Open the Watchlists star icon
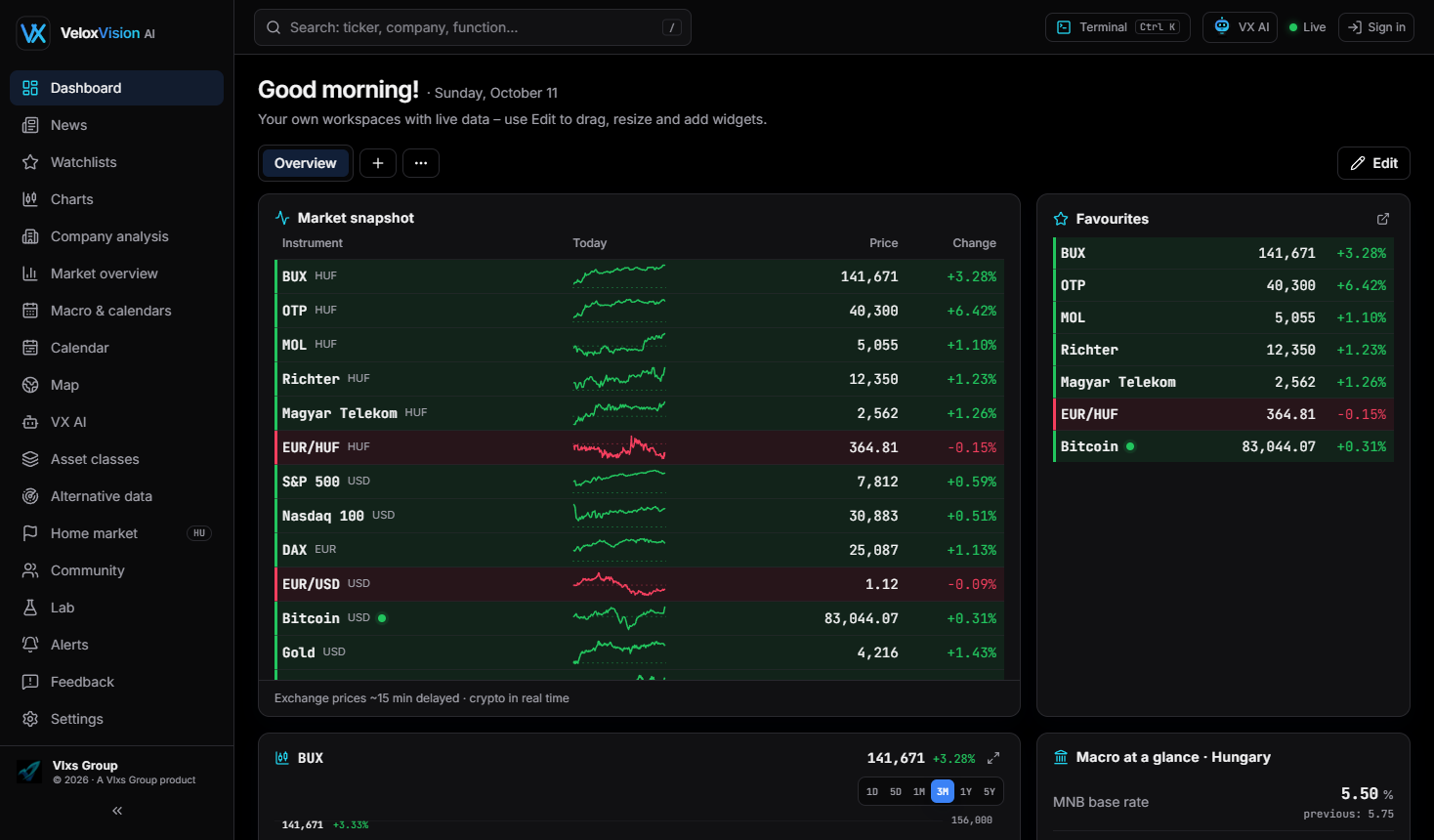 click(x=30, y=162)
